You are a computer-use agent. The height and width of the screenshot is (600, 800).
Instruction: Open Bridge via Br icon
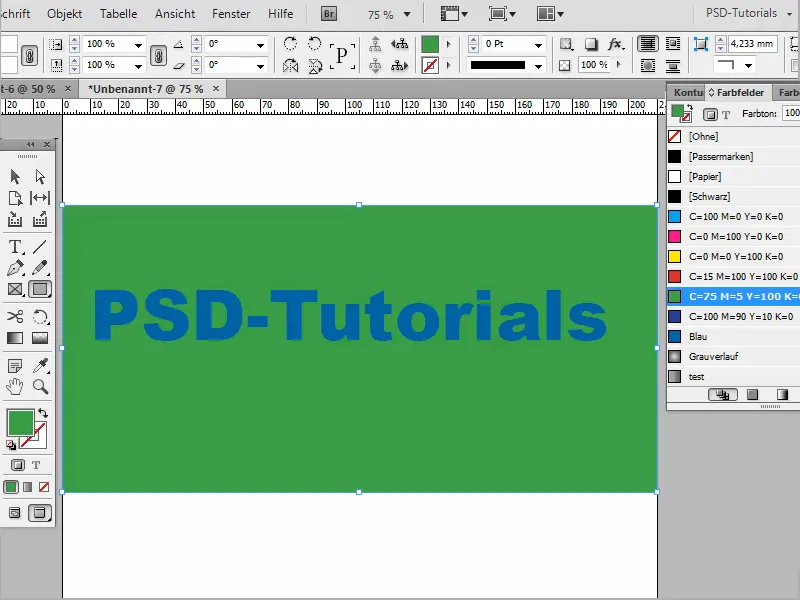pos(329,14)
